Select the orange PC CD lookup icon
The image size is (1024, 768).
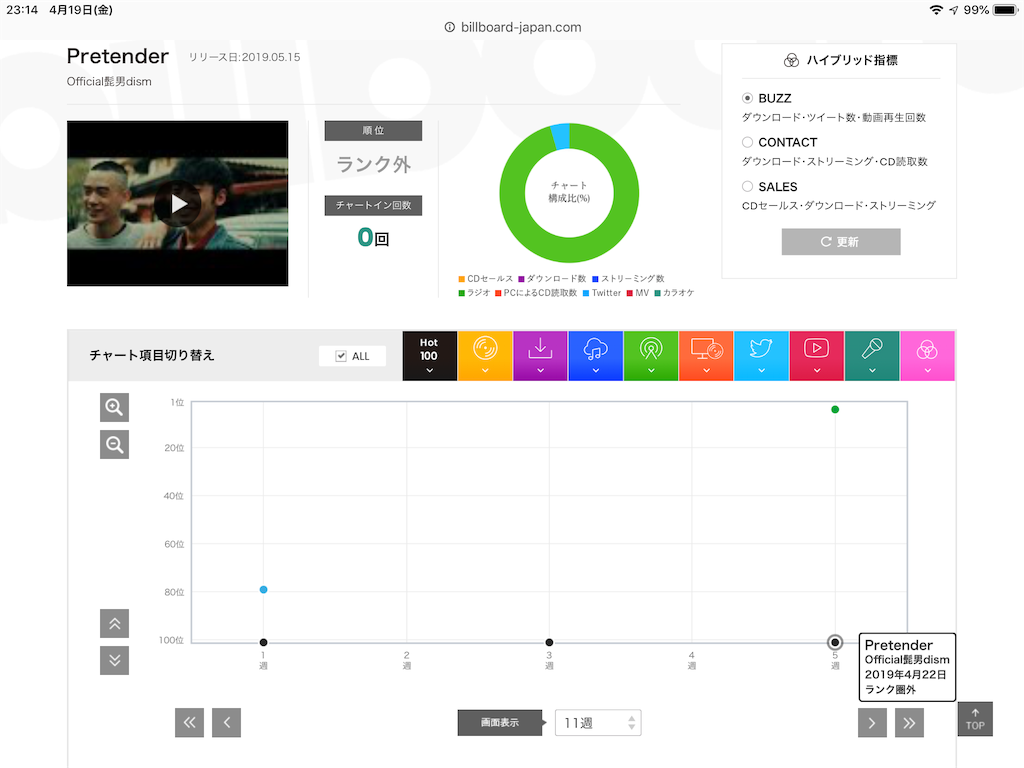pos(706,356)
